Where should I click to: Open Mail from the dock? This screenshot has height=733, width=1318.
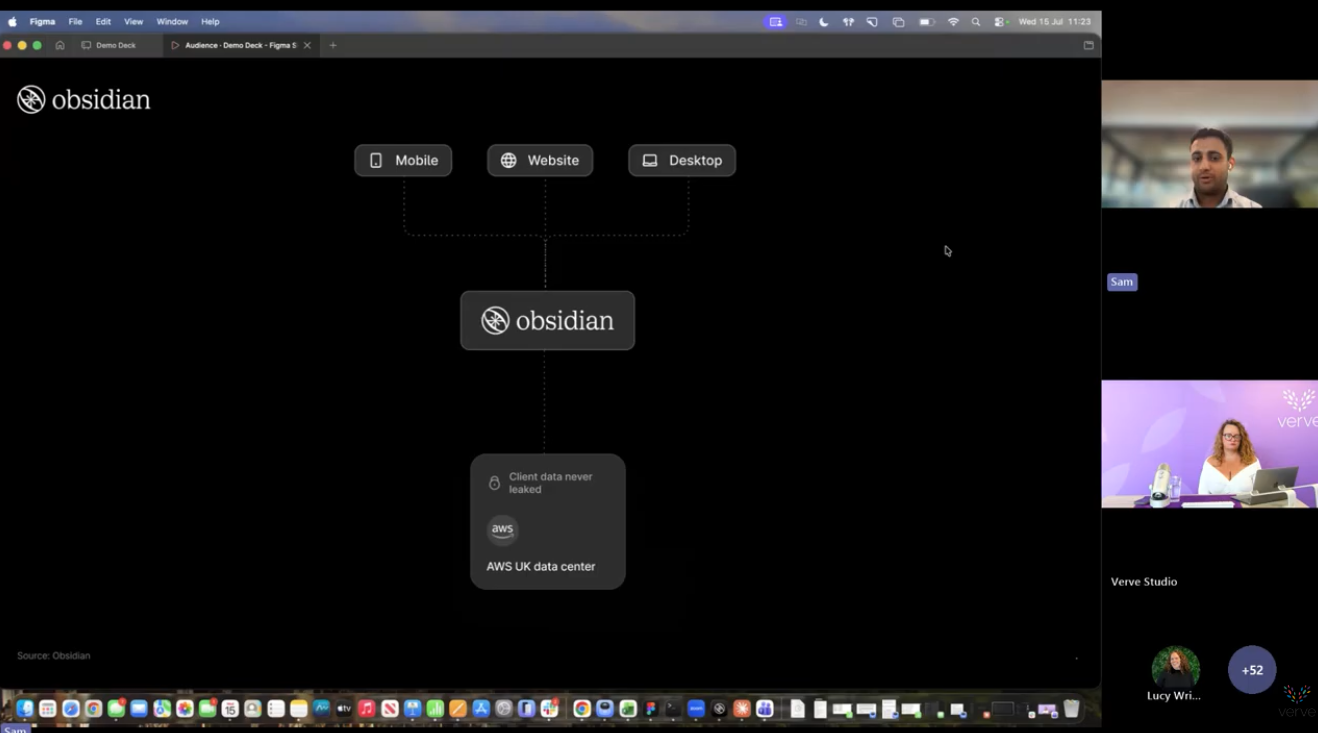[139, 709]
